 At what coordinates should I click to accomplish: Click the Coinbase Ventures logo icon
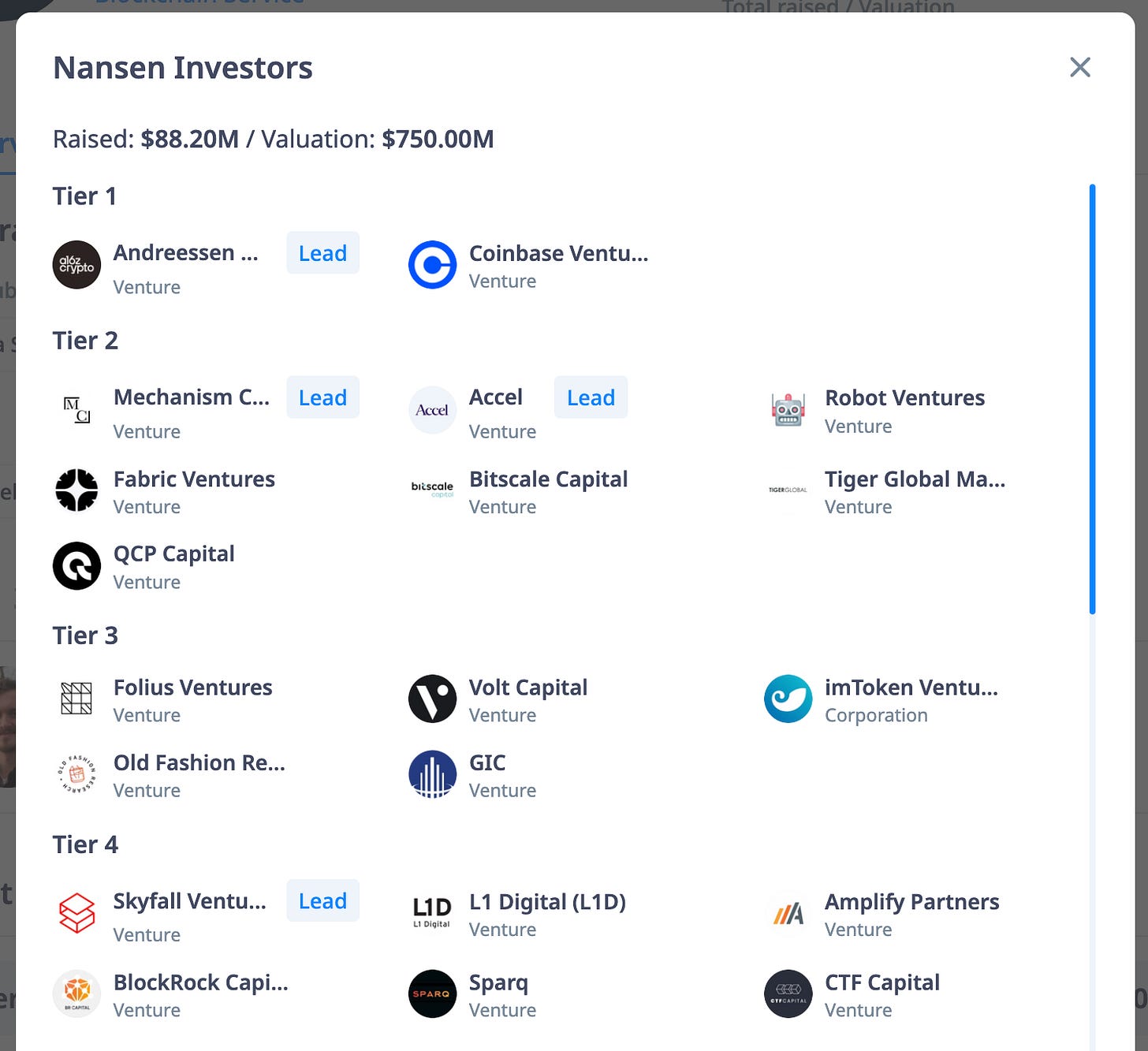(x=432, y=265)
